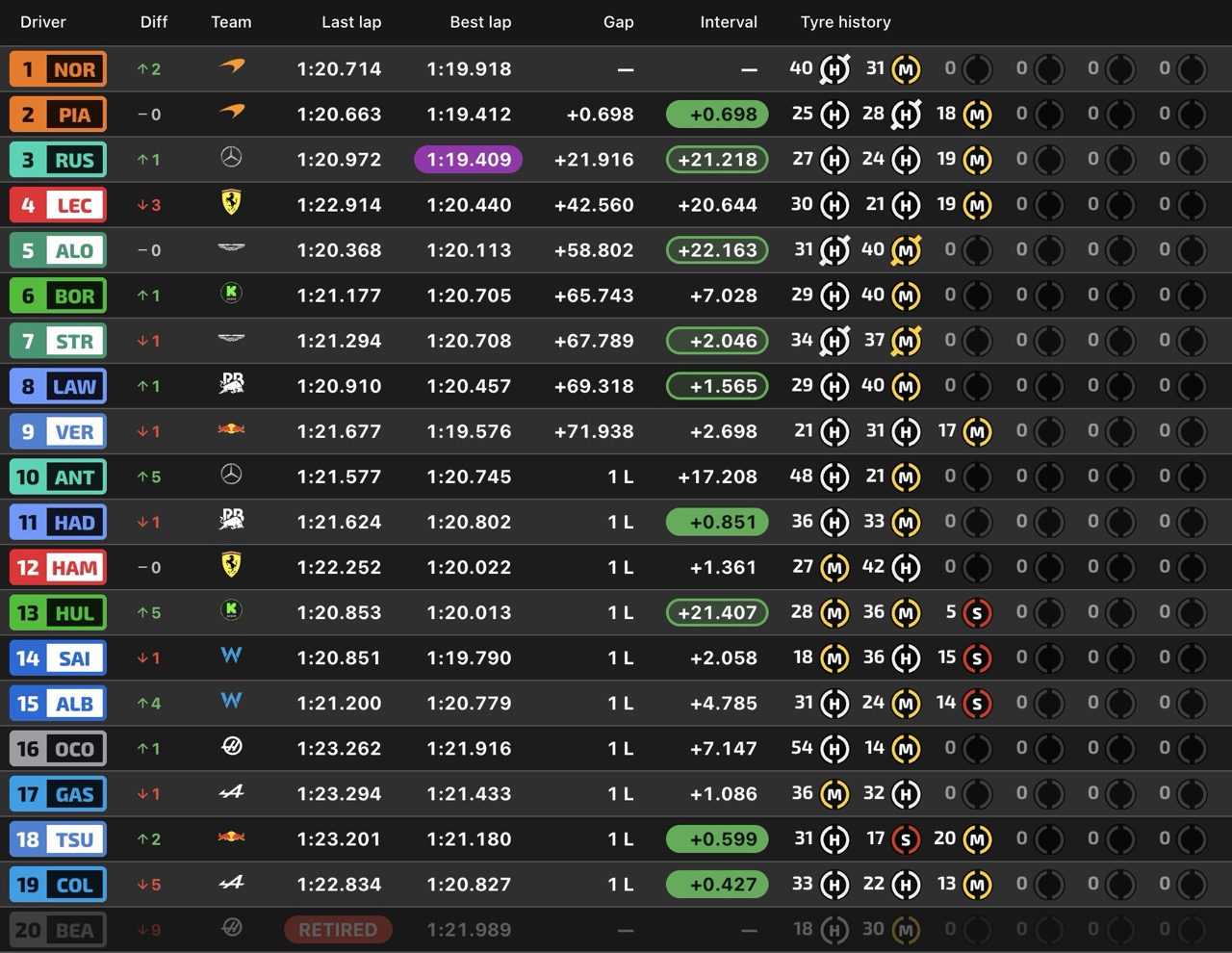Click the RETIRED label for Bearman
This screenshot has height=953, width=1232.
pyautogui.click(x=338, y=929)
